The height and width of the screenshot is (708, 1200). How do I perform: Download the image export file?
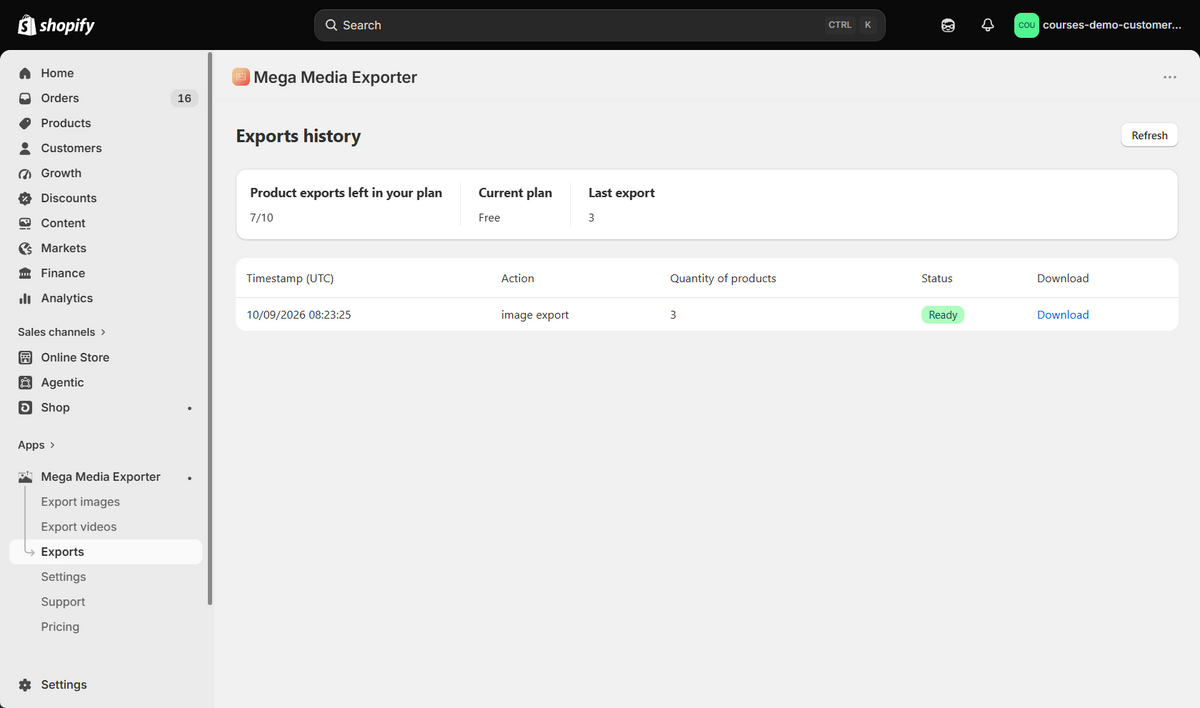pos(1063,315)
